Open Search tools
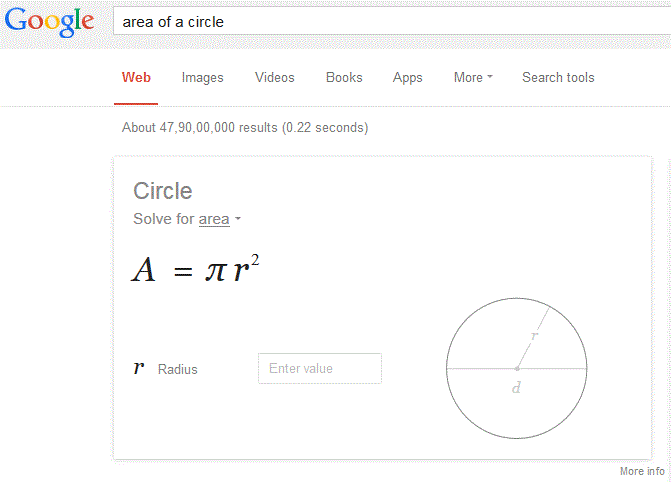The height and width of the screenshot is (482, 671). (x=558, y=77)
